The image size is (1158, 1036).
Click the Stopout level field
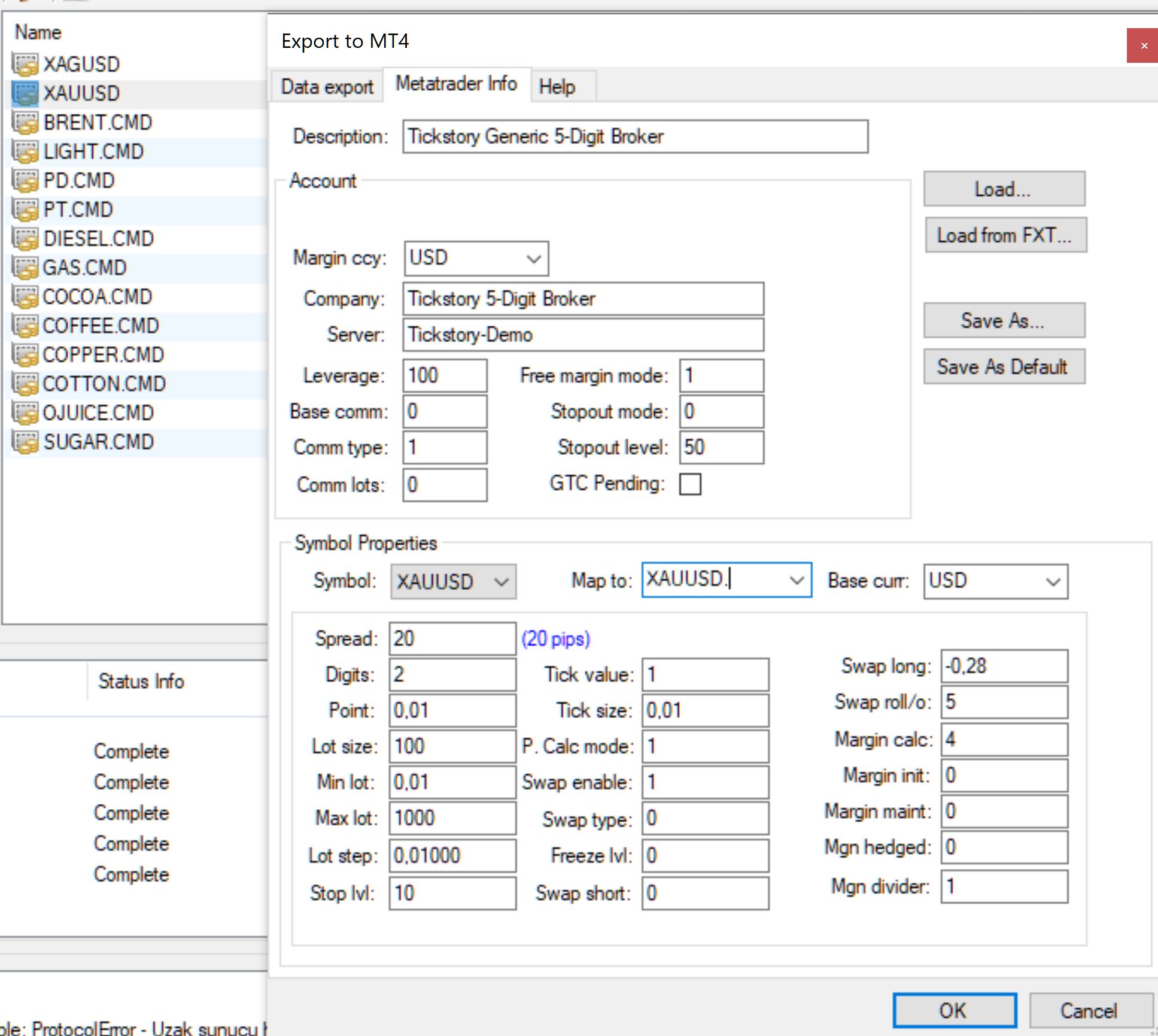[722, 448]
